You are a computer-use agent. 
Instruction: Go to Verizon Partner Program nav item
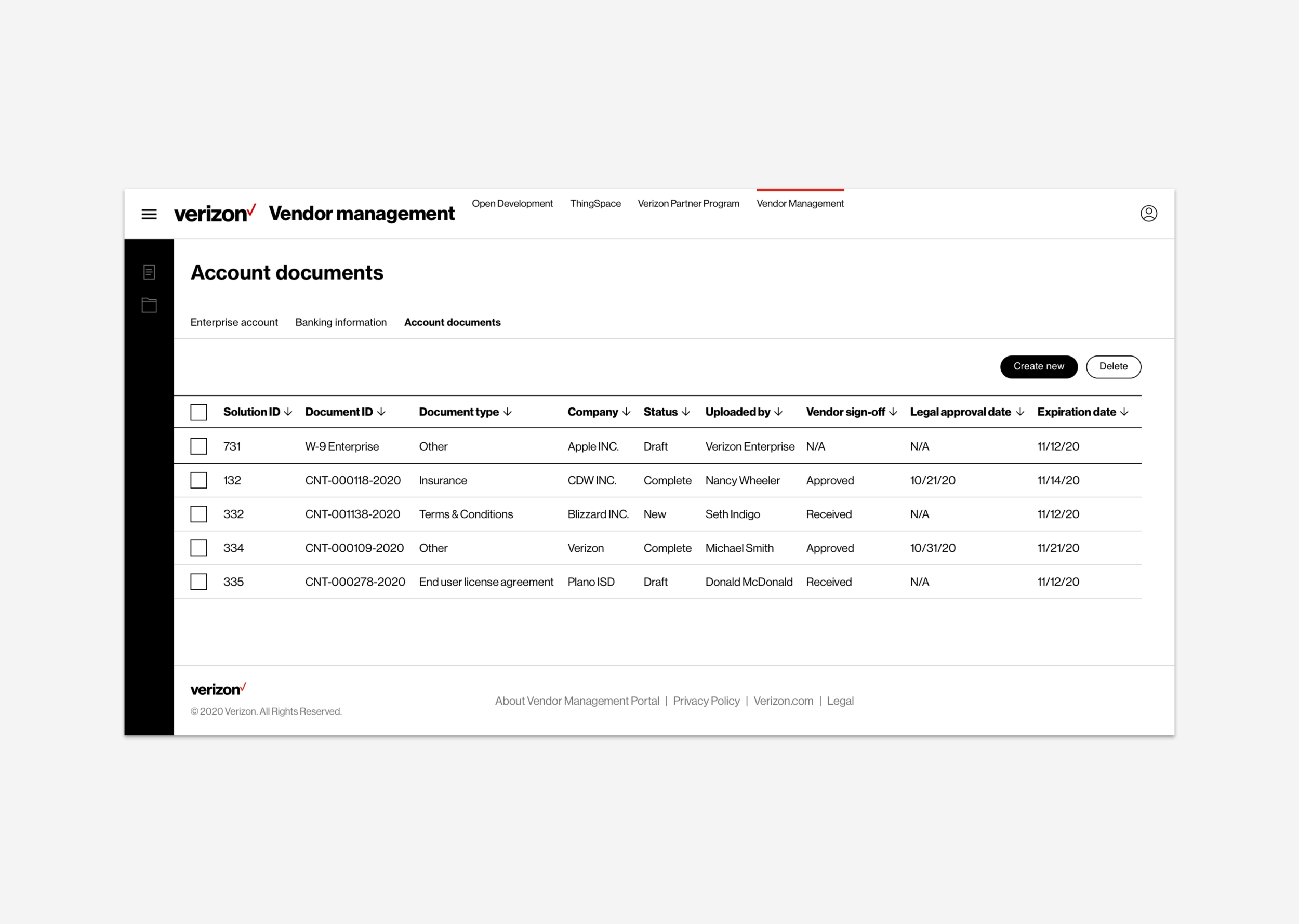tap(688, 204)
